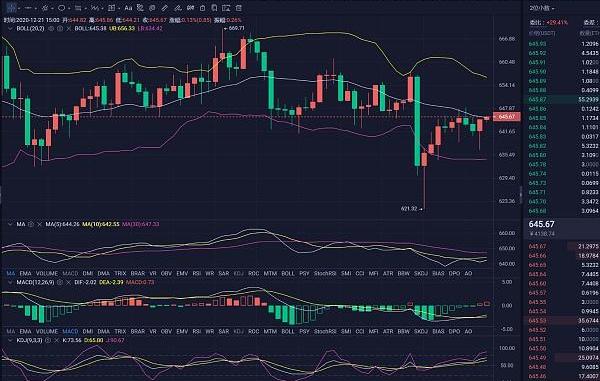
Task: Click the lock drawings icon
Action: pyautogui.click(x=202, y=8)
